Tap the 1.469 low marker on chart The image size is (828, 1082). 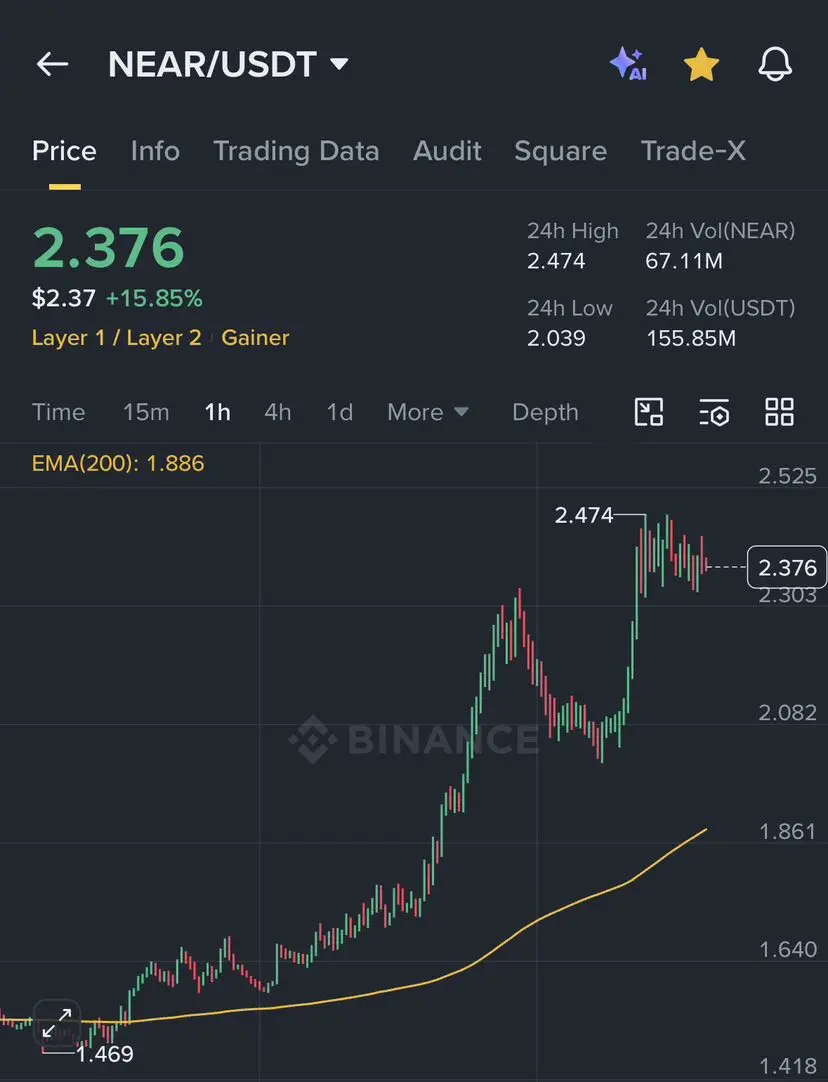coord(105,1054)
